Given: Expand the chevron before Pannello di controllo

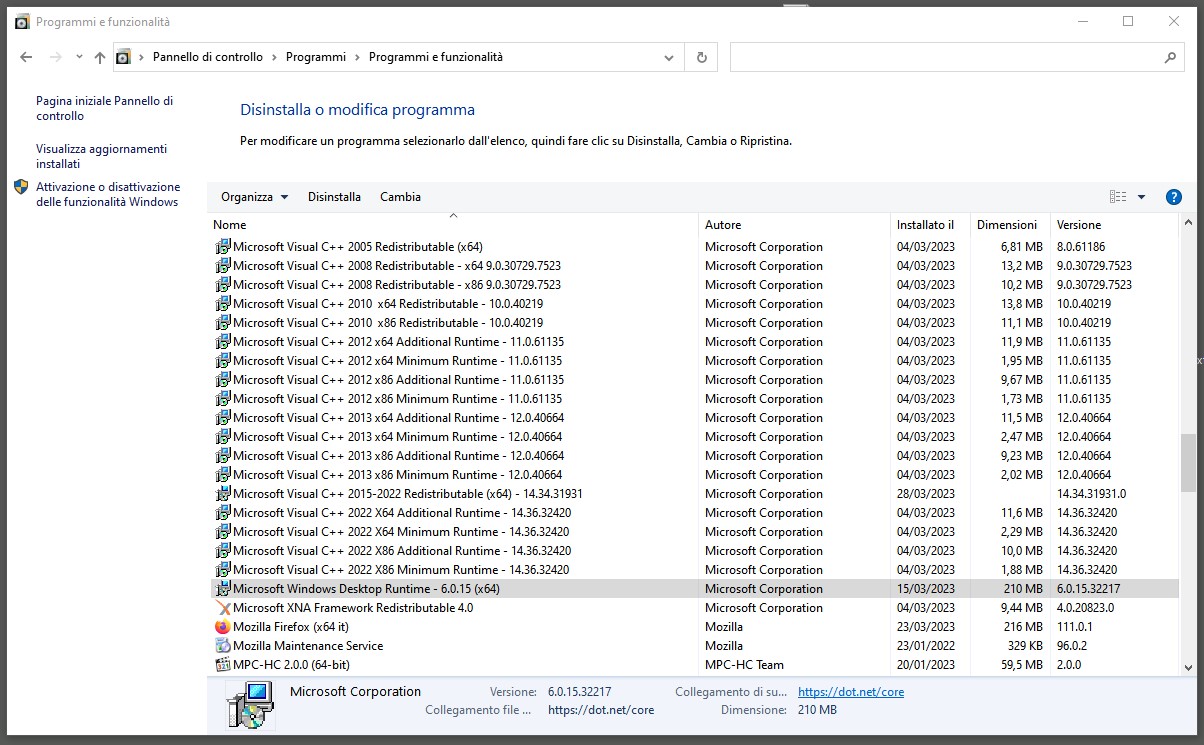Looking at the screenshot, I should [x=142, y=57].
